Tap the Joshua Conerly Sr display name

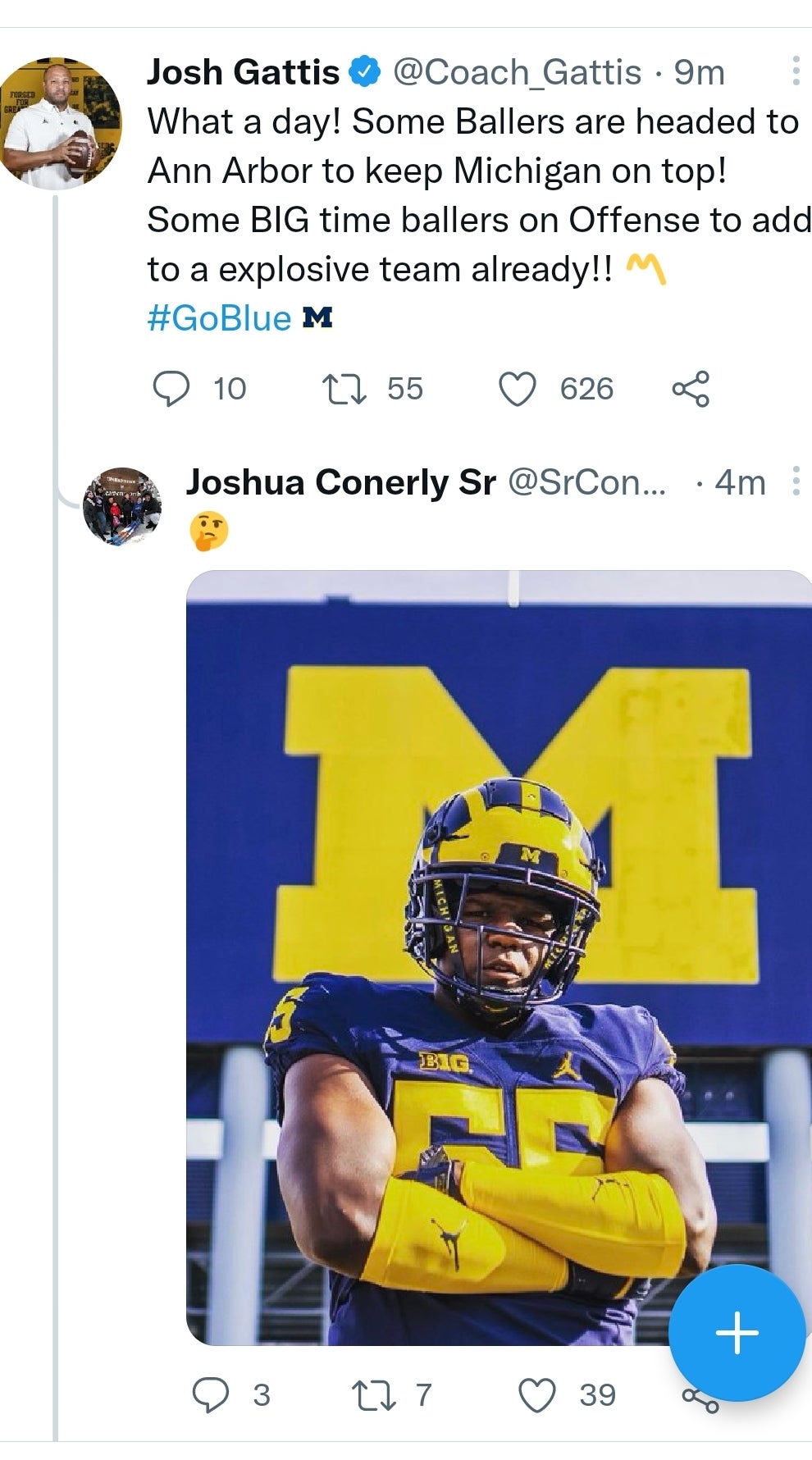pyautogui.click(x=340, y=482)
